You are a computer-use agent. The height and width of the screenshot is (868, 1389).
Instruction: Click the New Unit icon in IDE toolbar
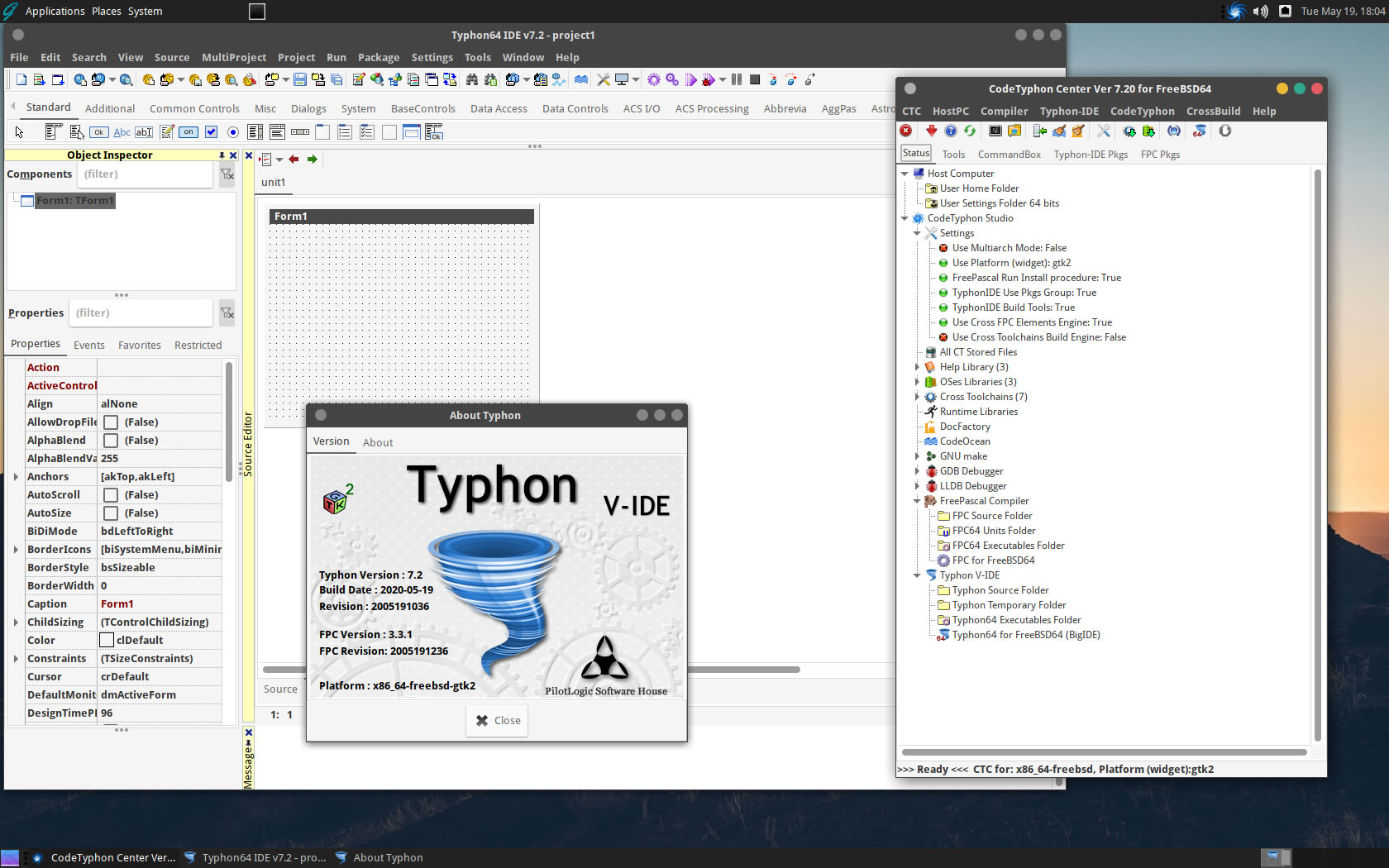[21, 79]
